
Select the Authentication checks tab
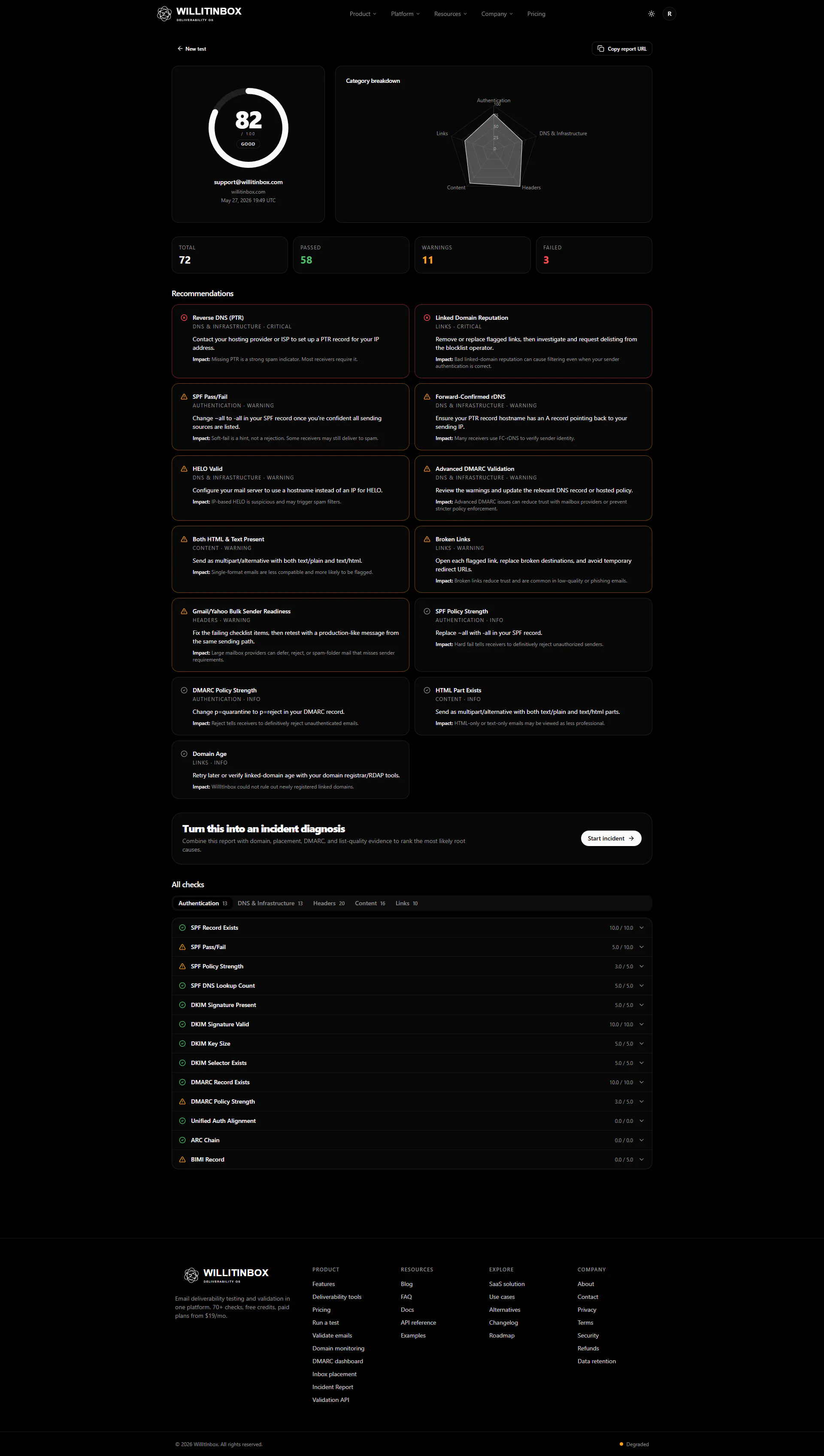pyautogui.click(x=203, y=903)
